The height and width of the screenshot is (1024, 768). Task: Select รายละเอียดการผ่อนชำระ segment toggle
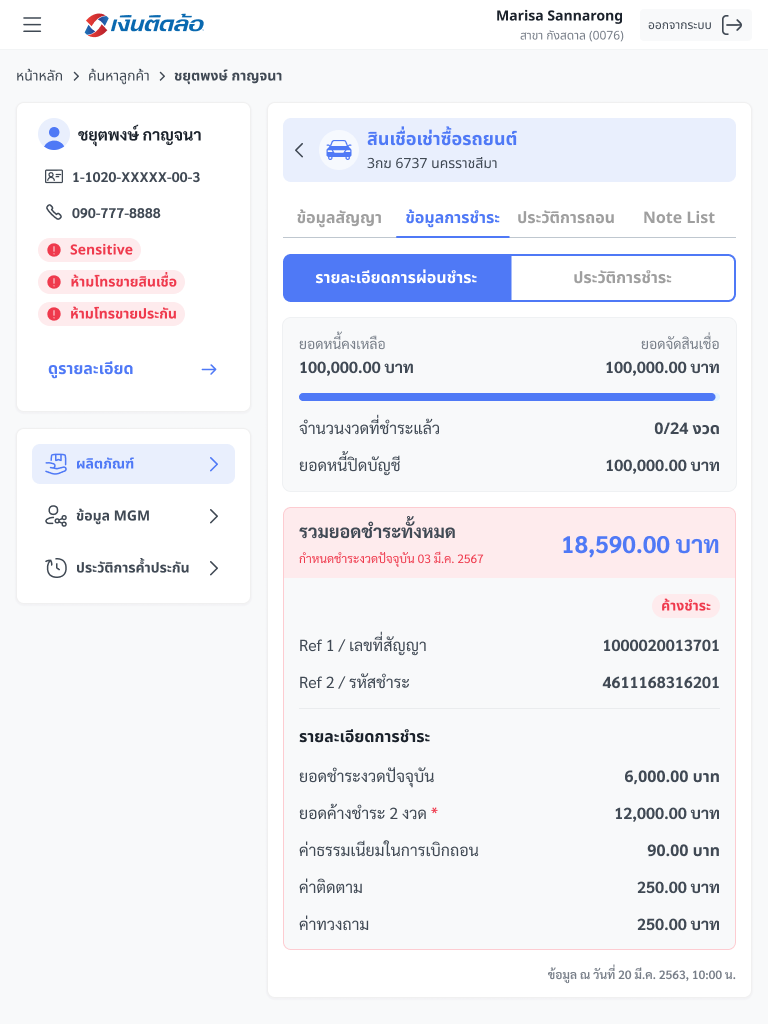pyautogui.click(x=397, y=278)
